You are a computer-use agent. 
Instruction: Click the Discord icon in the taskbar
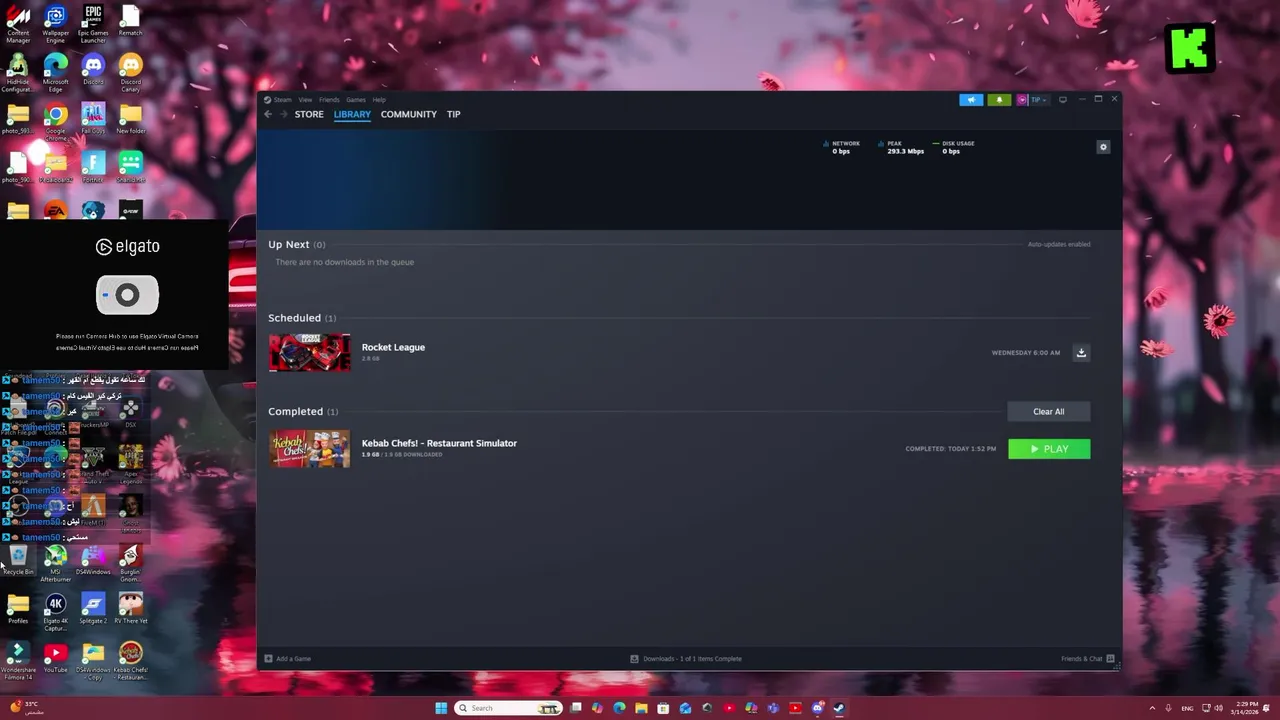[x=817, y=708]
